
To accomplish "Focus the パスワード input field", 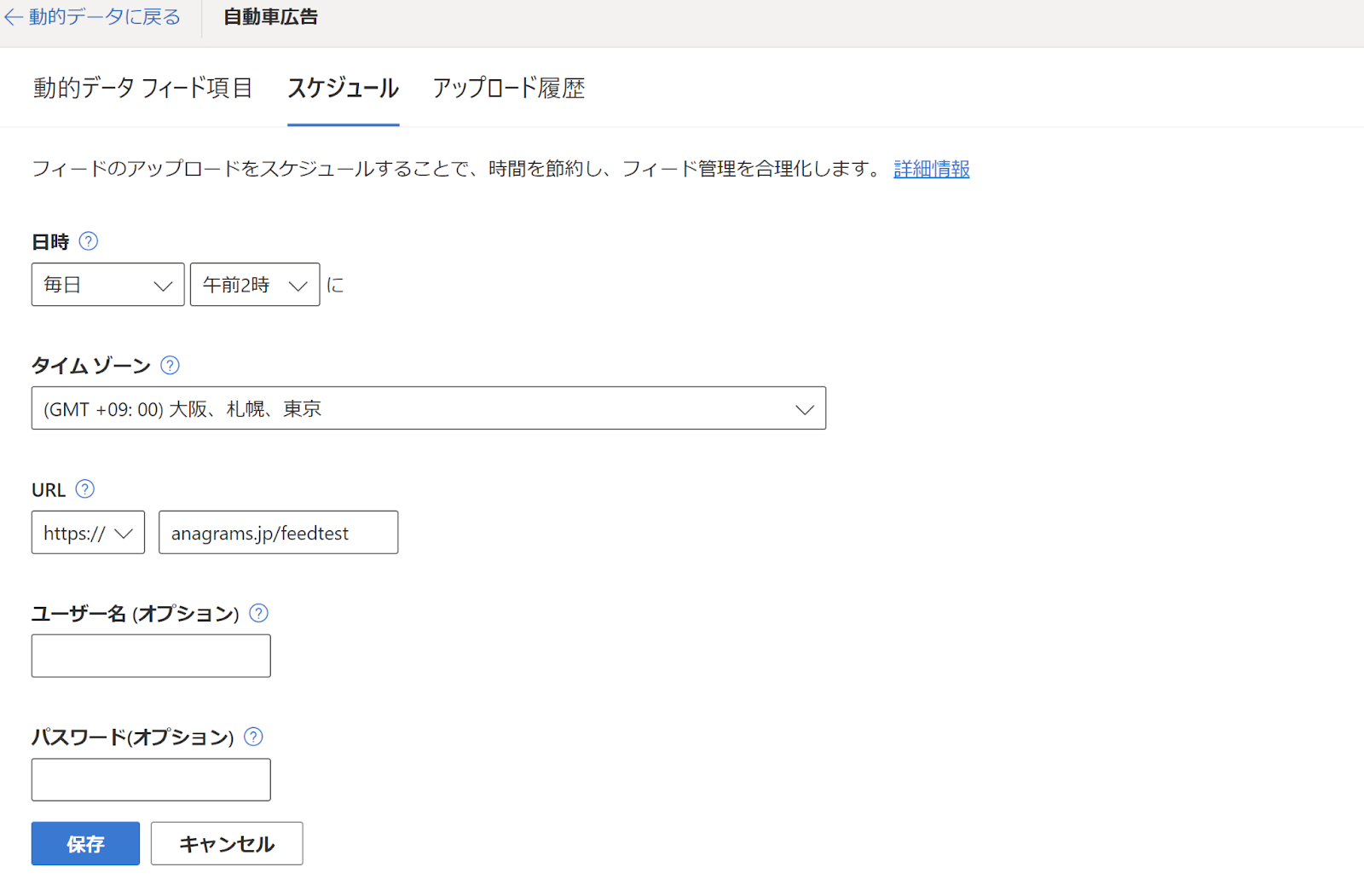I will (151, 780).
